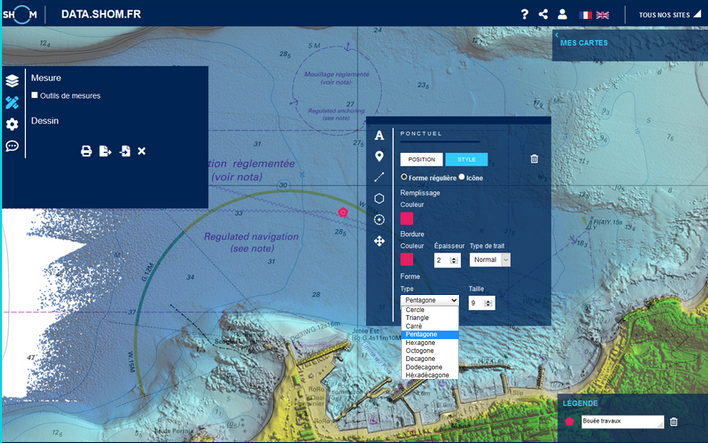Click the LÉGENDE panel header
The width and height of the screenshot is (708, 443).
click(x=580, y=403)
